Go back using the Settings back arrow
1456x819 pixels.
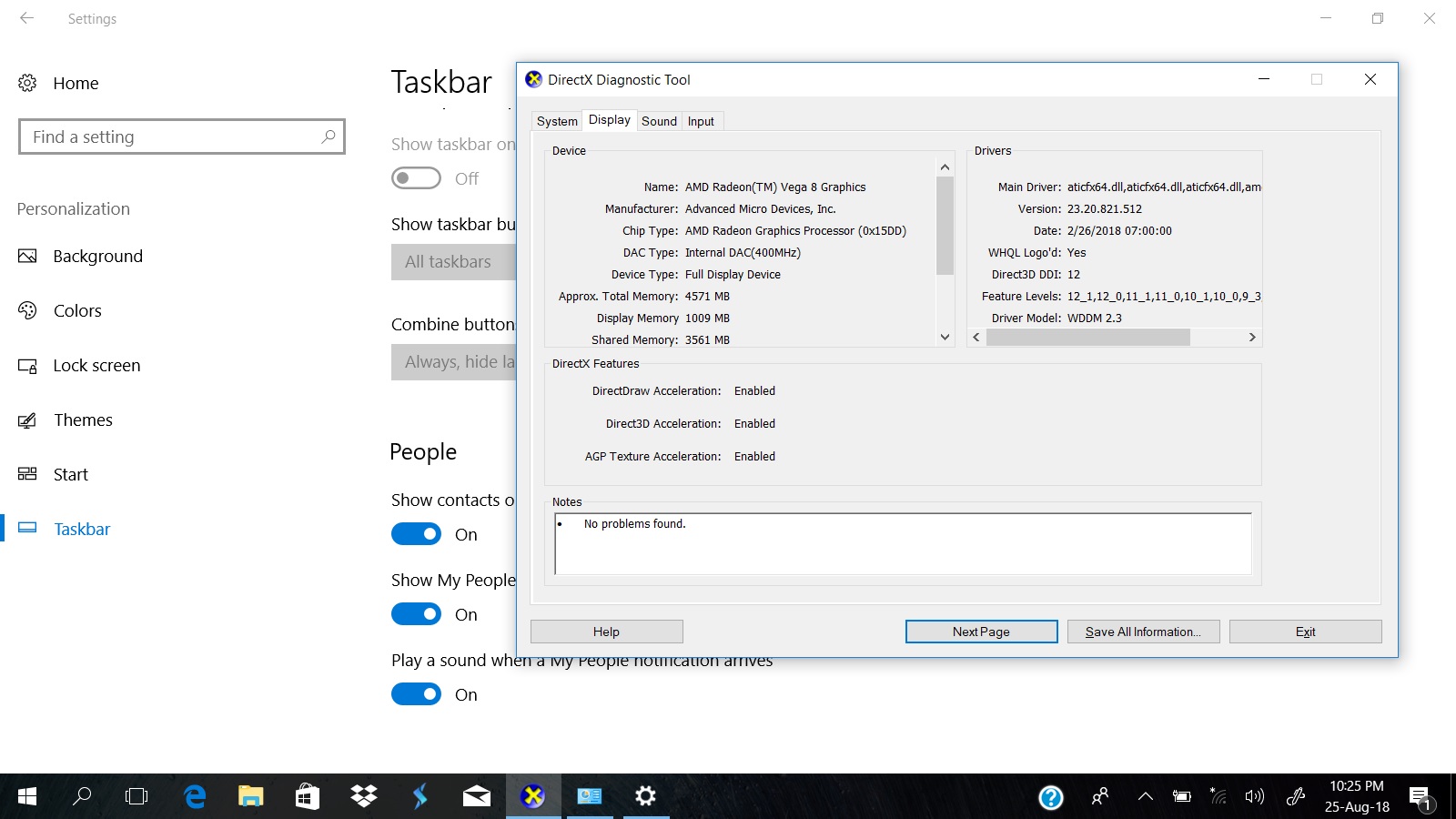point(26,18)
